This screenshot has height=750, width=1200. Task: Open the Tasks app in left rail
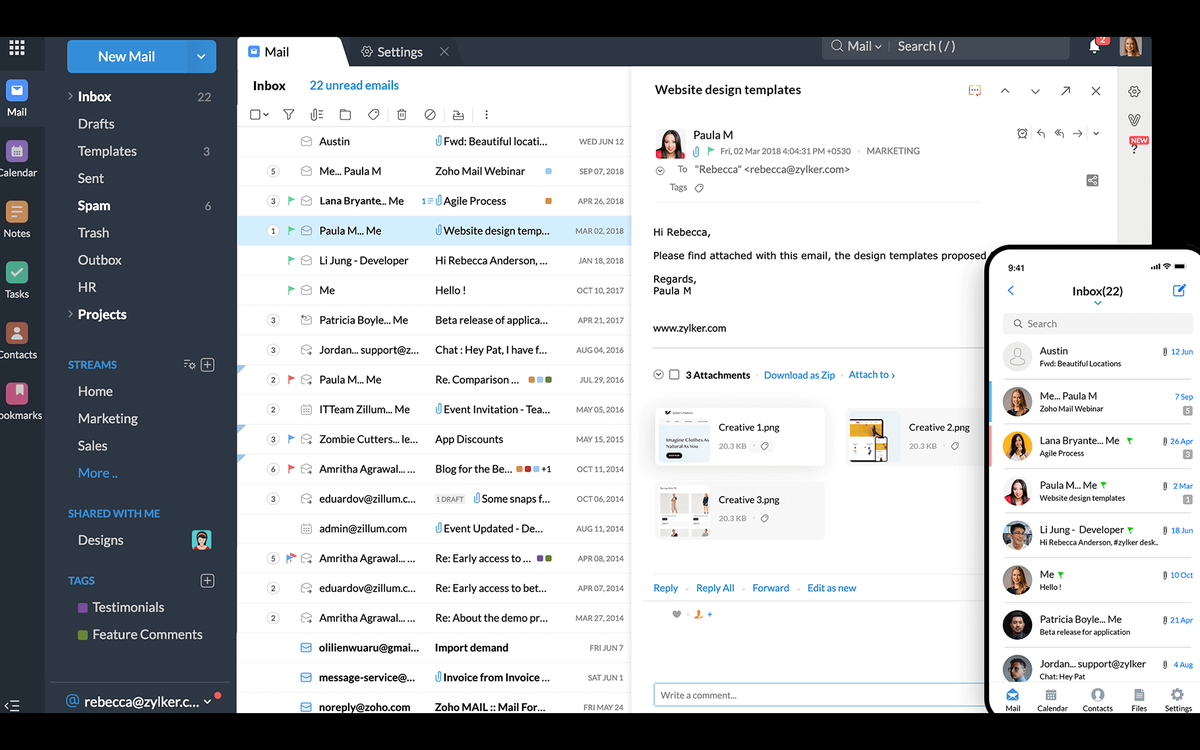pyautogui.click(x=17, y=280)
